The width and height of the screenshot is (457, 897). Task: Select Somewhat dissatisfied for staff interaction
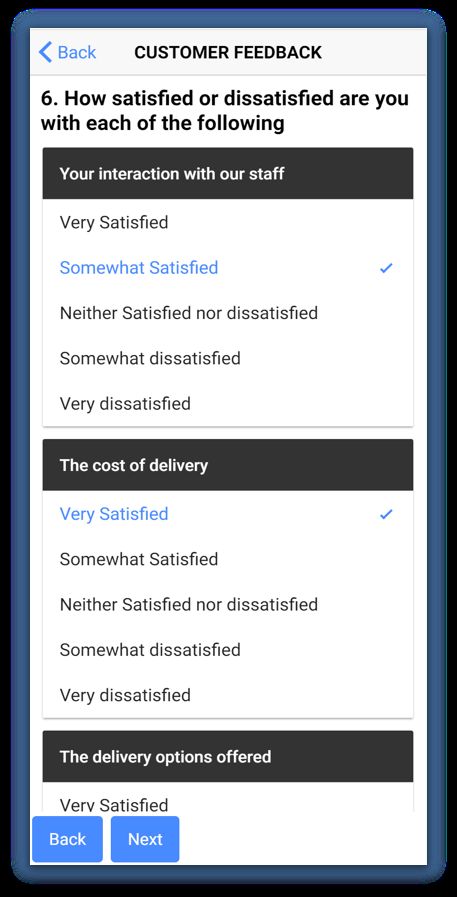pyautogui.click(x=228, y=358)
